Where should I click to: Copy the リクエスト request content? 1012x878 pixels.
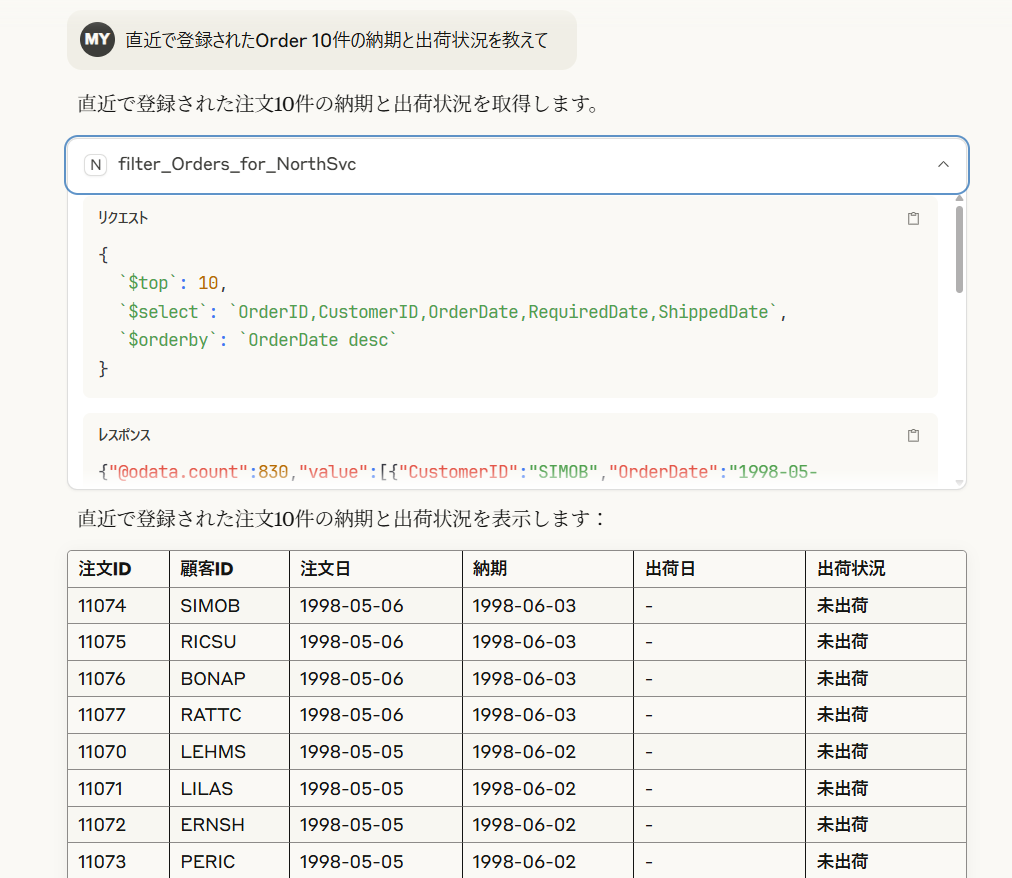coord(913,218)
